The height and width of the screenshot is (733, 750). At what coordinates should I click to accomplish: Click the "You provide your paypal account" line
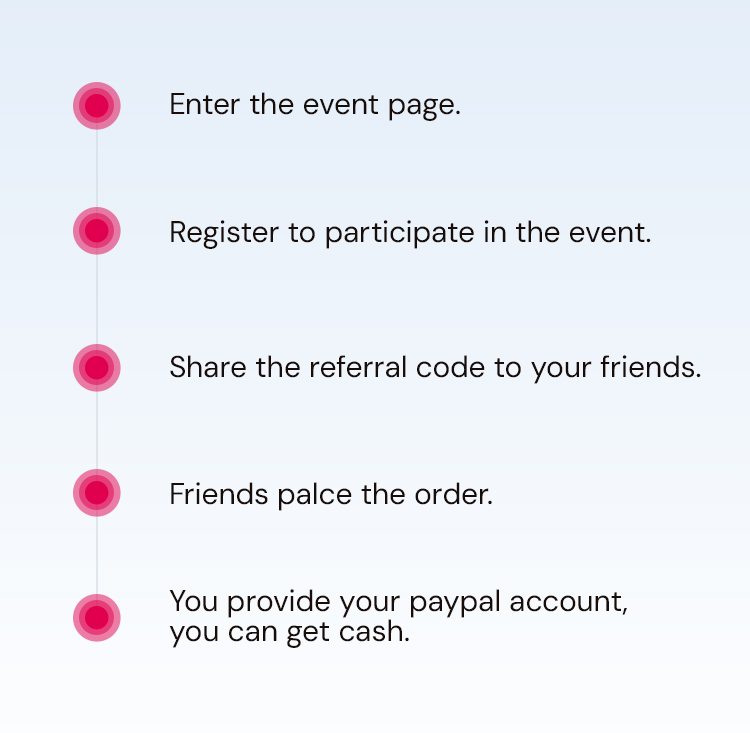click(x=398, y=601)
